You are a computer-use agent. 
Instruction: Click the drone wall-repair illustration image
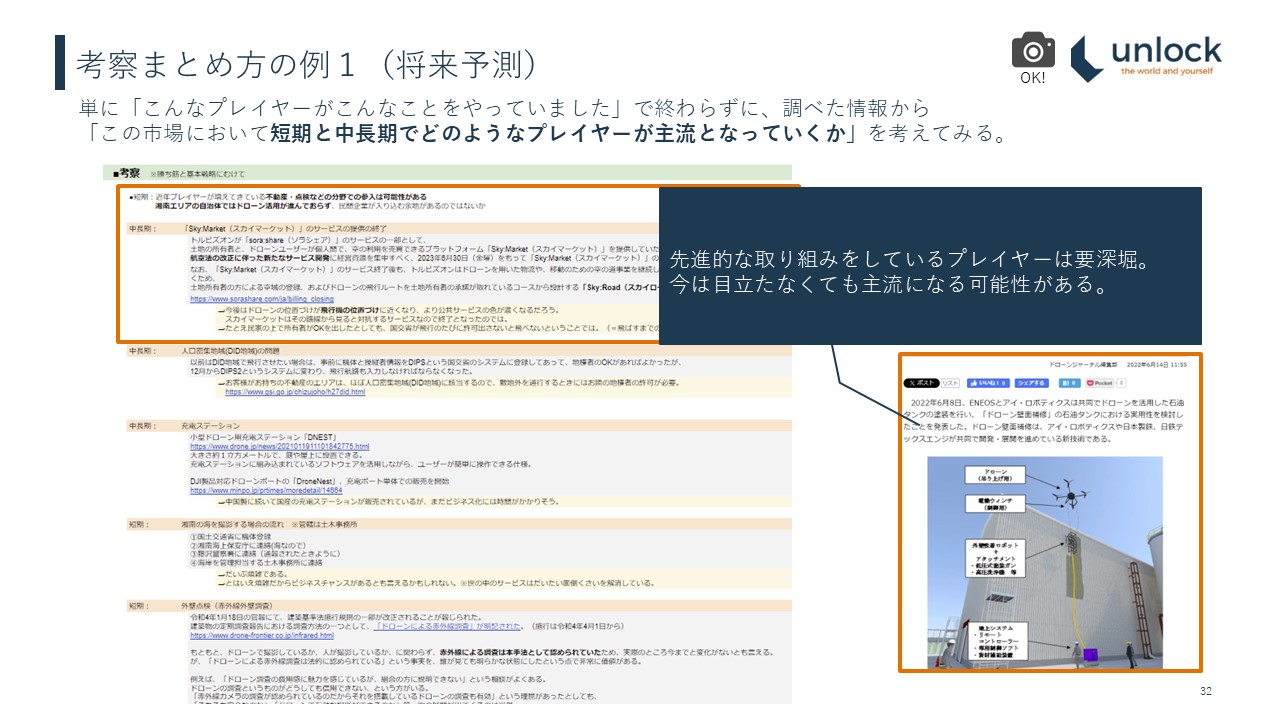click(x=1045, y=562)
